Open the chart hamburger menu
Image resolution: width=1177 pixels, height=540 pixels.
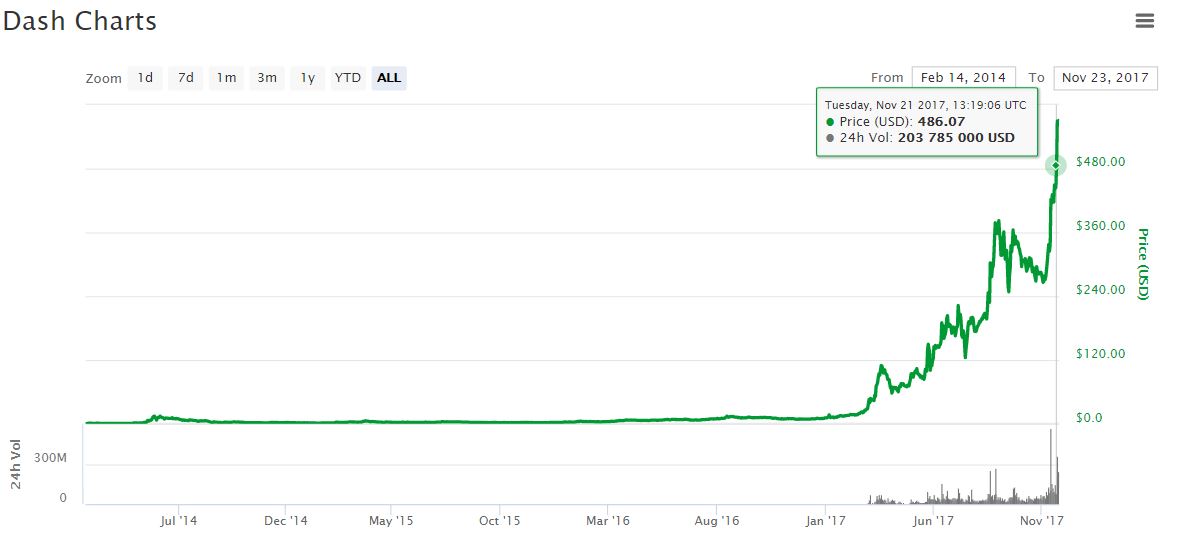pos(1144,21)
